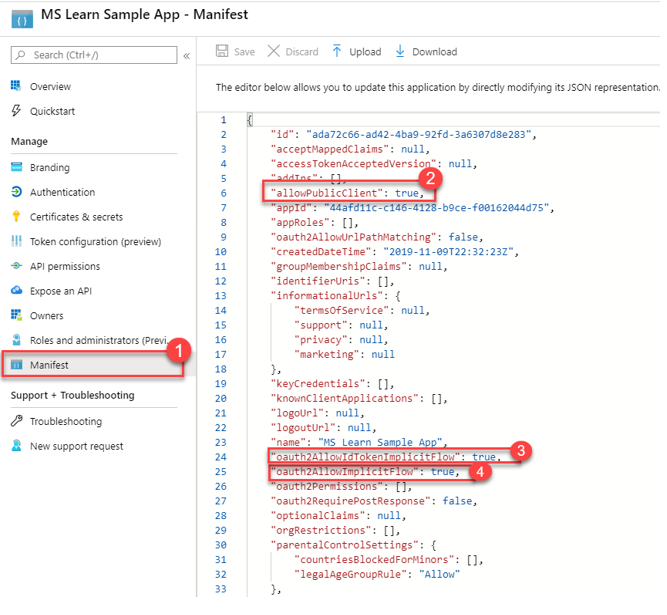This screenshot has width=667, height=615.
Task: Click "optionalClaims" on line 28
Action: 318,515
